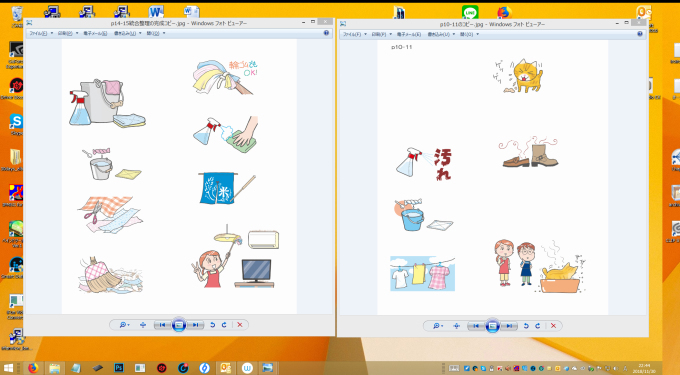680x375 pixels.
Task: Show previous image in left p14-15 viewer
Action: 162,325
